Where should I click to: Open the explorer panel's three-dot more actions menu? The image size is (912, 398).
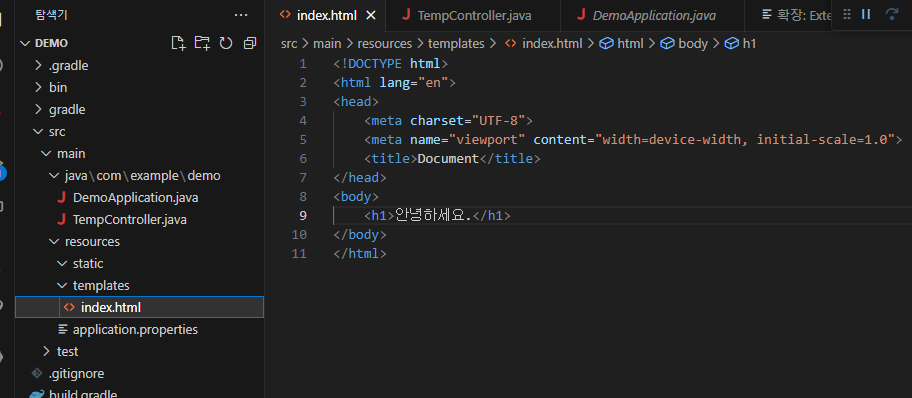240,15
